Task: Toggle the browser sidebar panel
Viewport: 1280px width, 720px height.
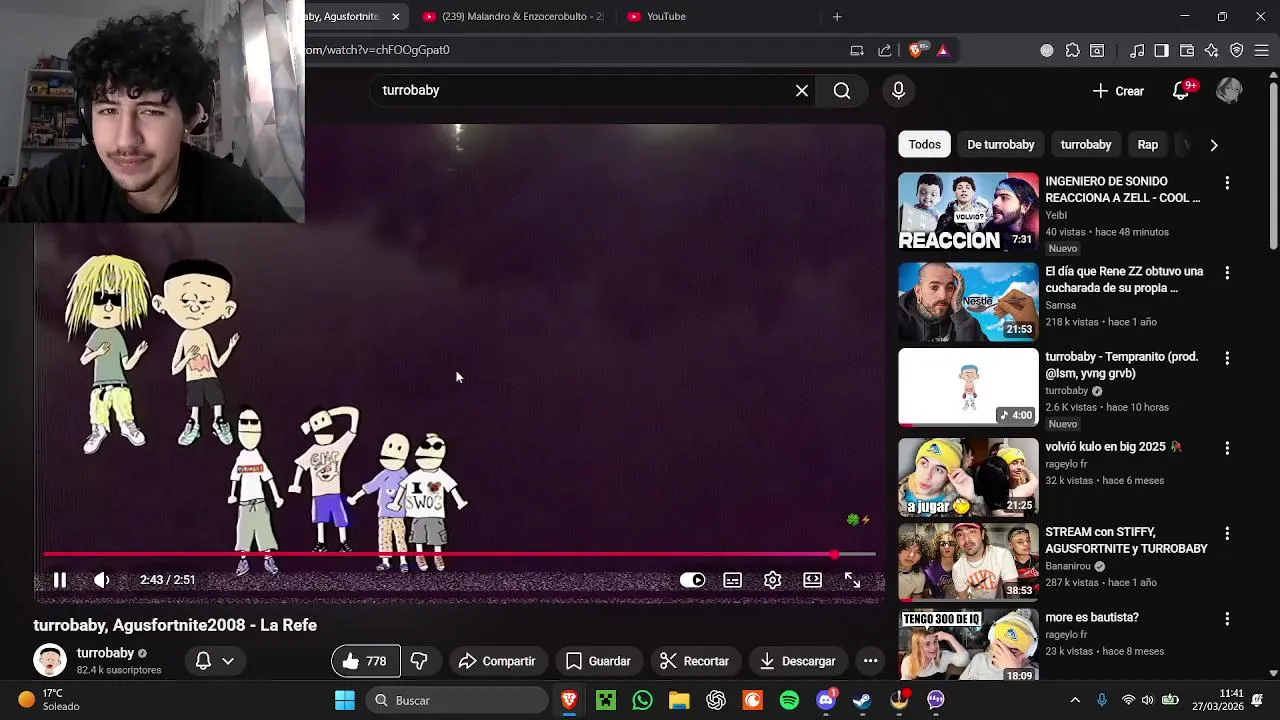Action: coord(1161,50)
